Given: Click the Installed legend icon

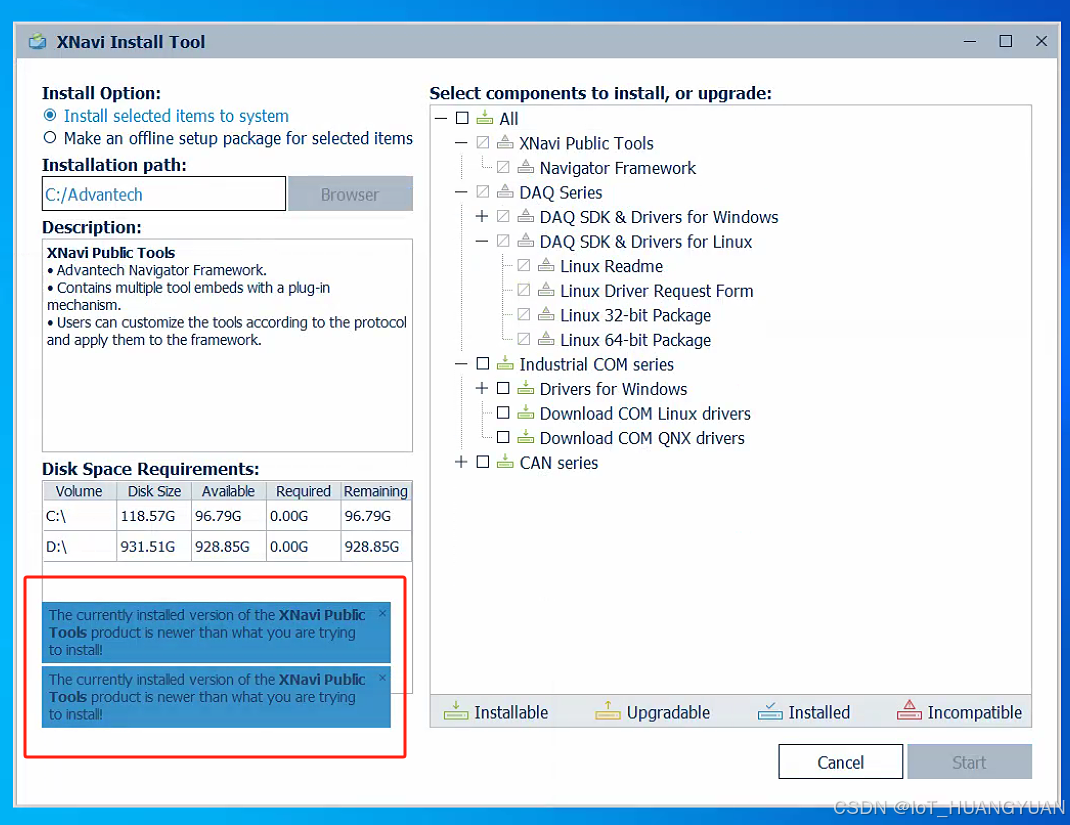Looking at the screenshot, I should (x=770, y=712).
